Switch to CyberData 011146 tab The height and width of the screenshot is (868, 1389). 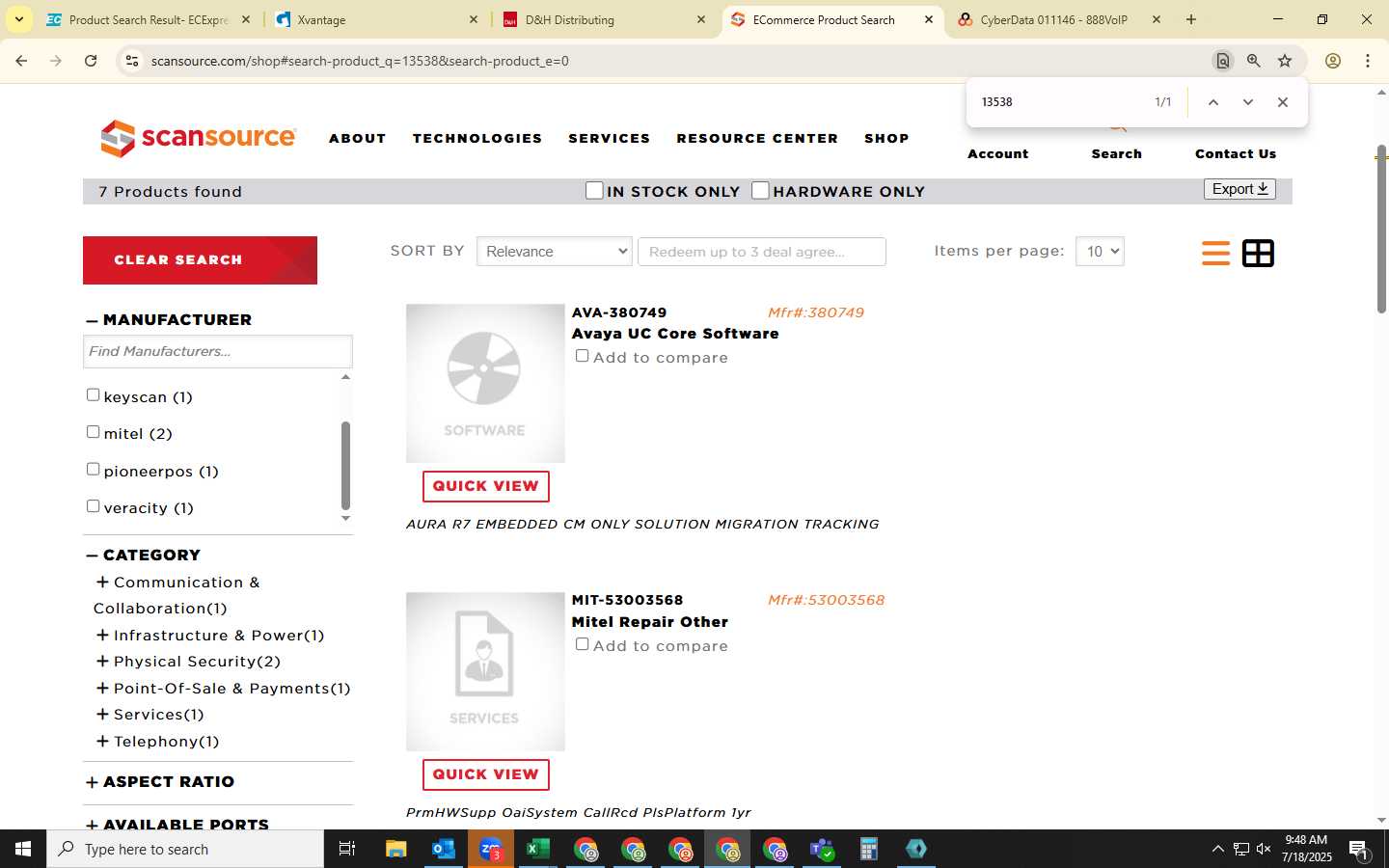[1059, 19]
